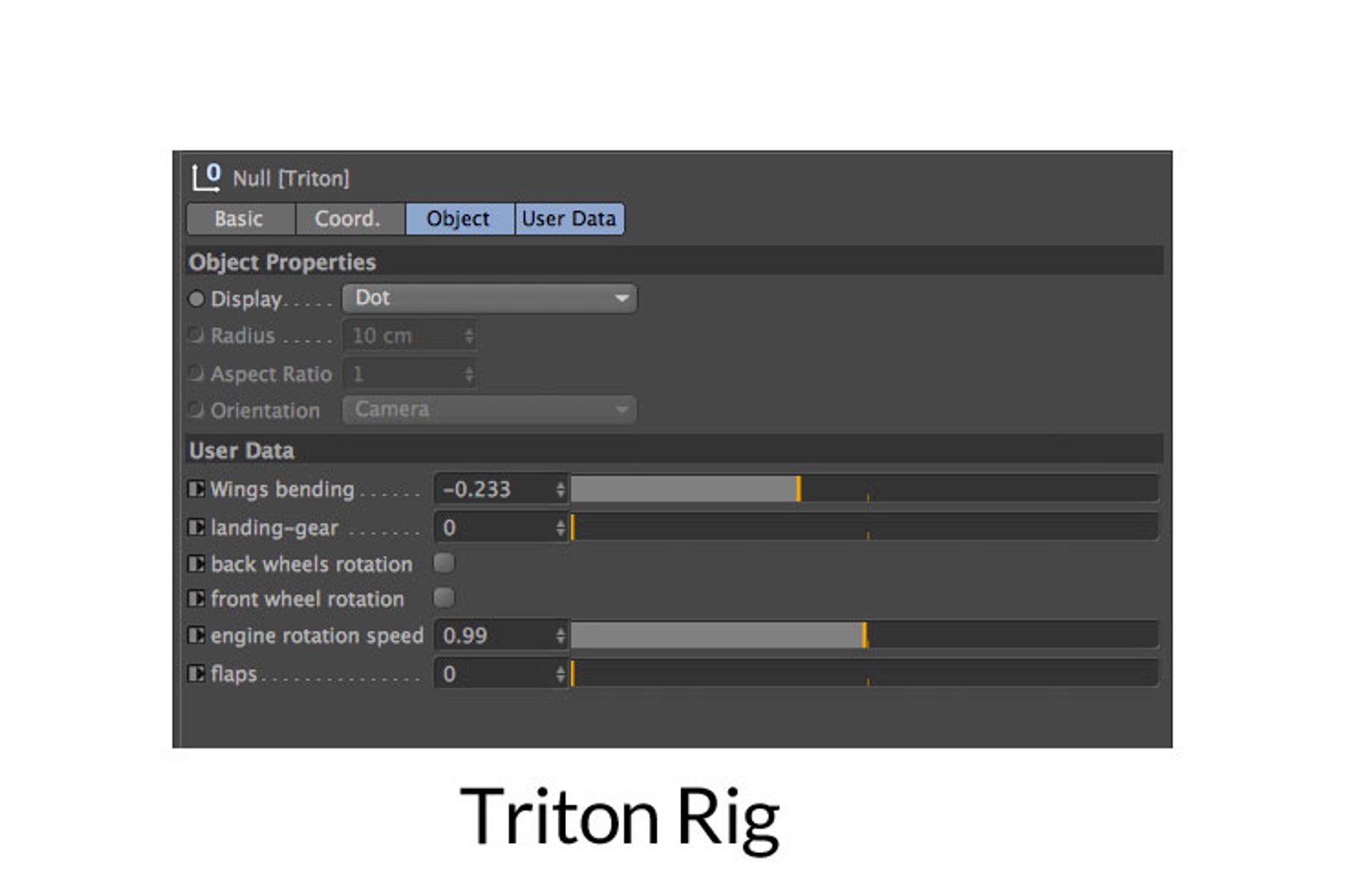Viewport: 1346px width, 896px height.
Task: Click the flaps slider track
Action: (864, 673)
